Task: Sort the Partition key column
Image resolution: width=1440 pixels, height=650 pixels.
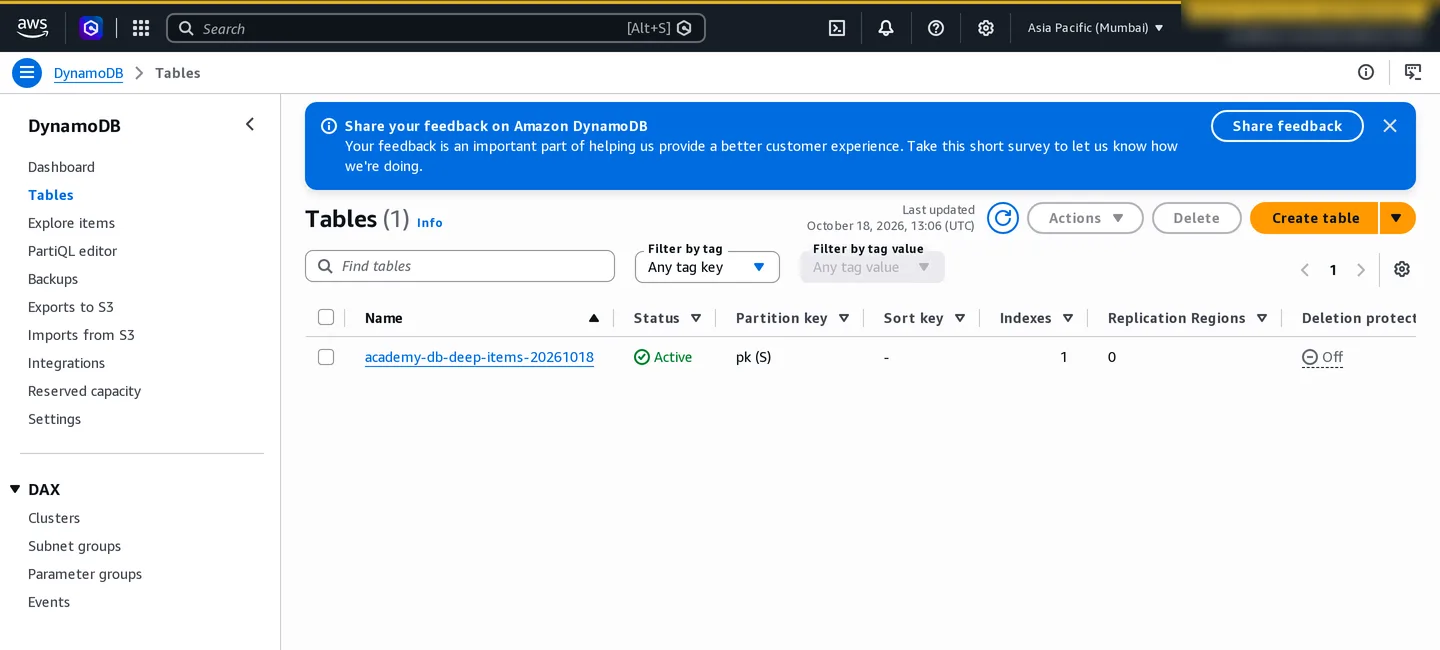Action: (844, 318)
